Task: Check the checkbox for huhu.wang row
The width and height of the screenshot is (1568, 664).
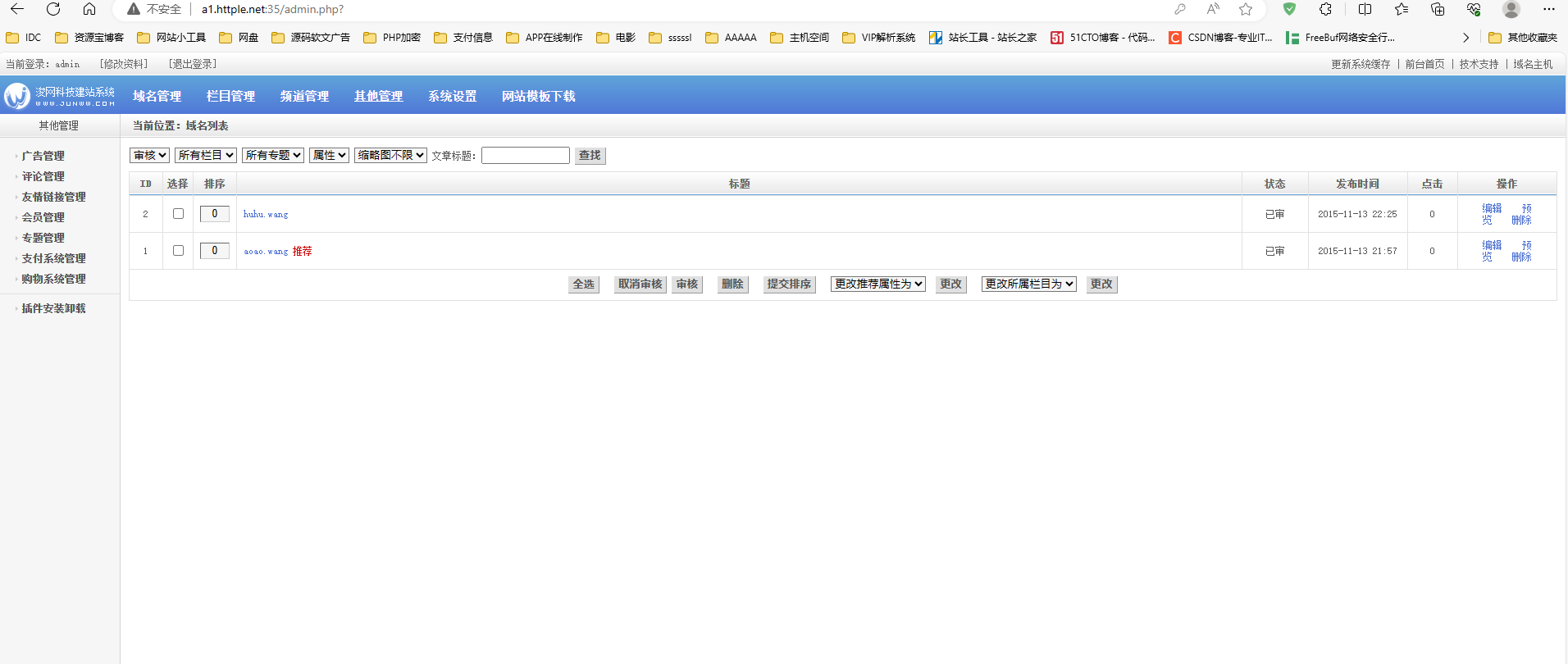Action: click(178, 213)
